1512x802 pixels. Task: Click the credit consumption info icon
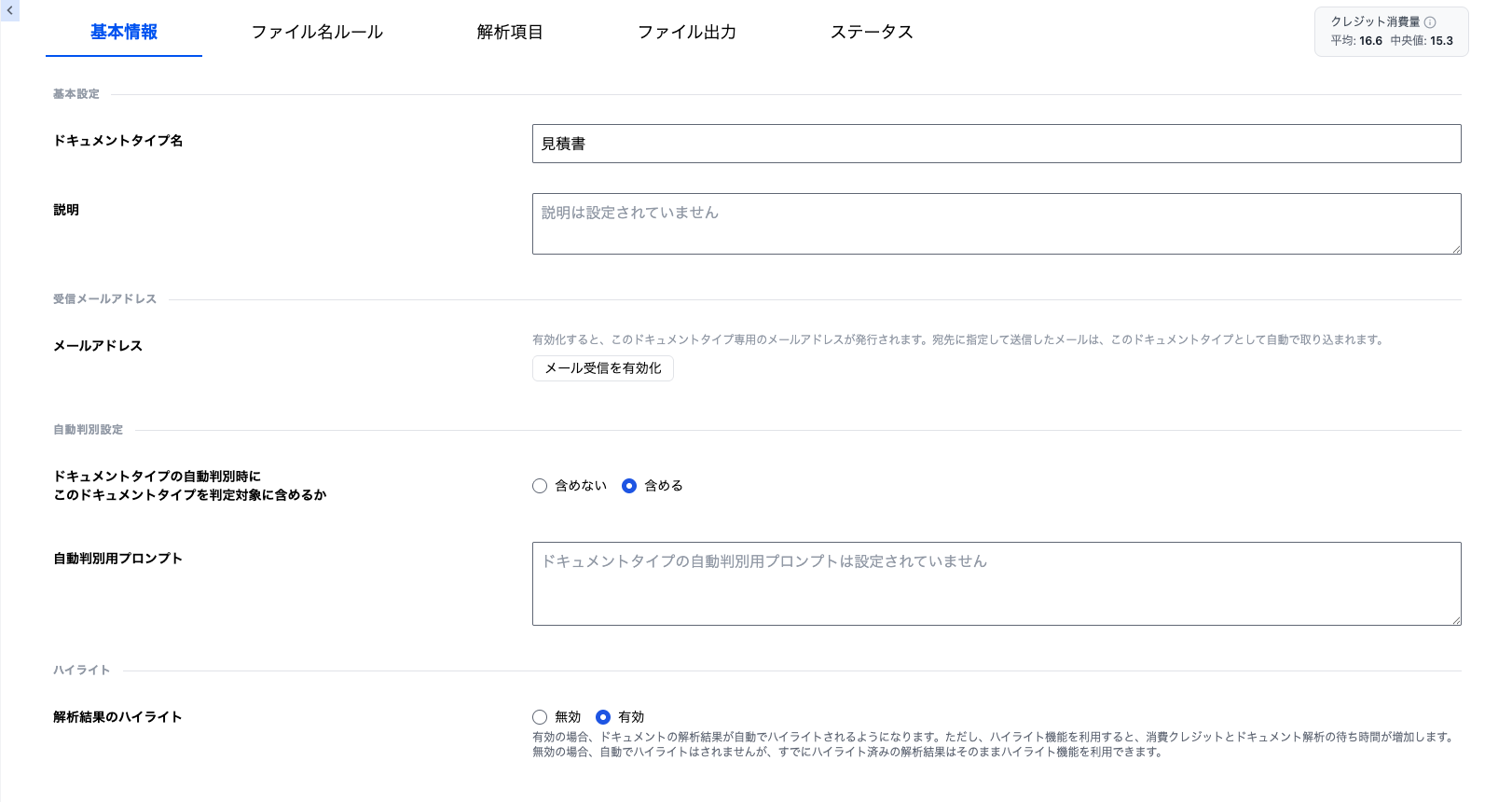1430,21
